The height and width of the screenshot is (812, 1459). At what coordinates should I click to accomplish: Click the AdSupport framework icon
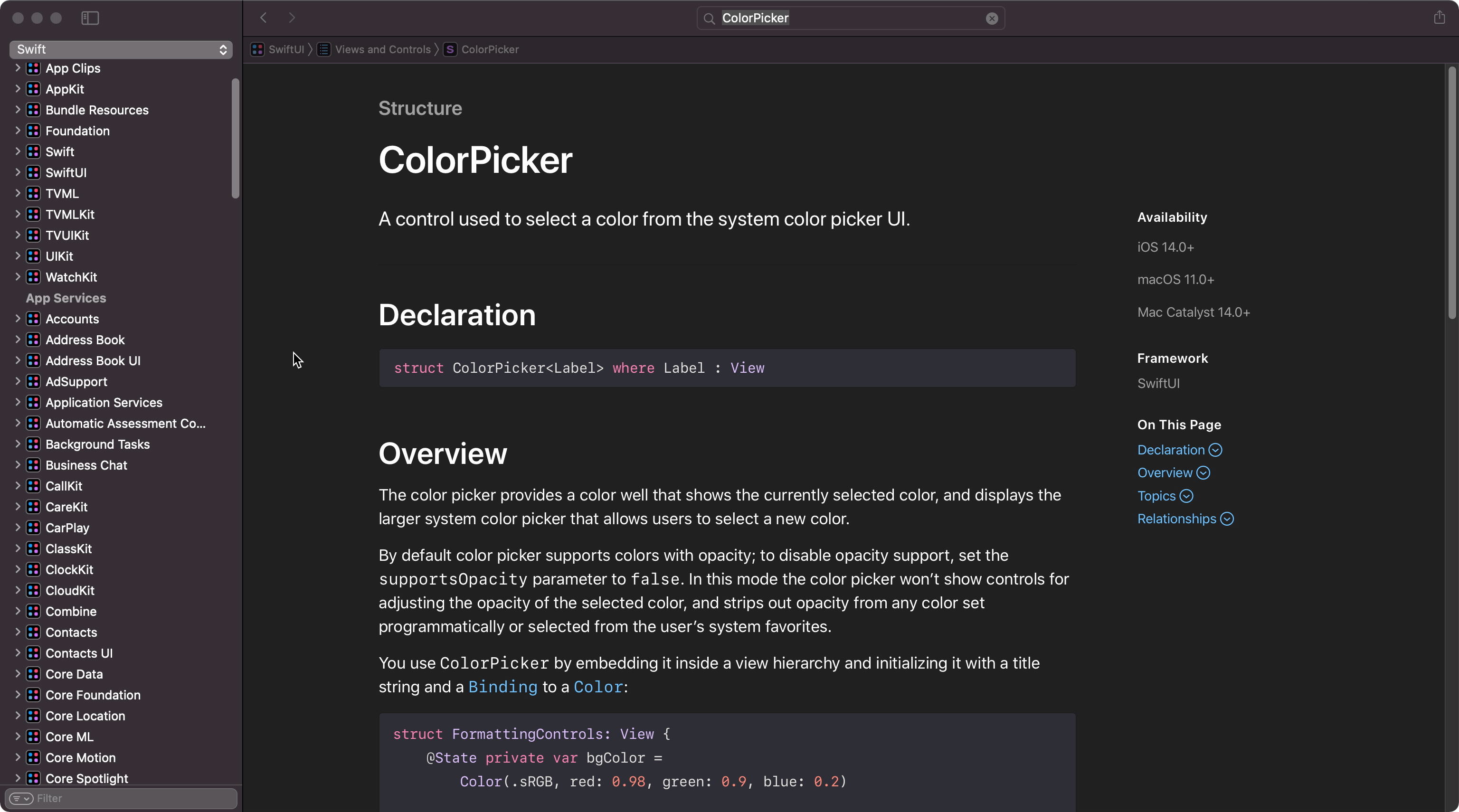(33, 382)
